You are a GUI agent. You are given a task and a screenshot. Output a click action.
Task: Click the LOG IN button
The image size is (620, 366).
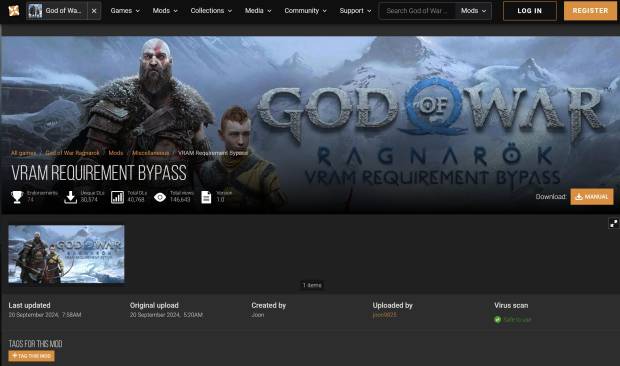point(529,11)
